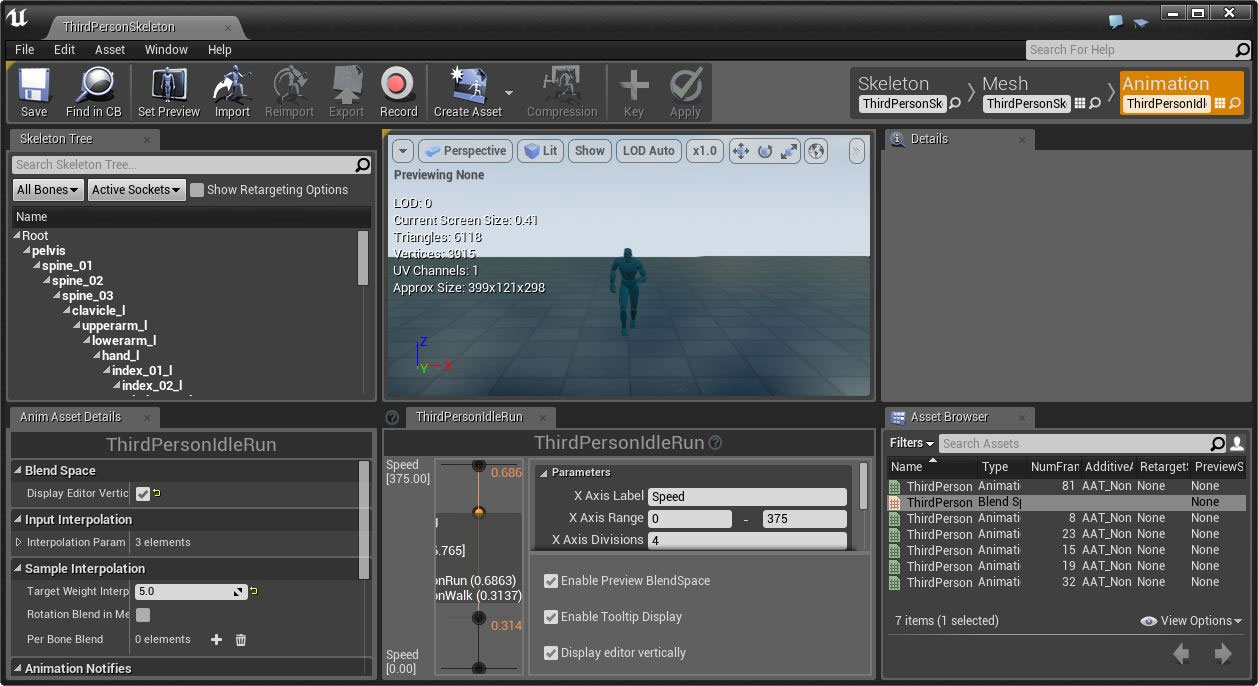The width and height of the screenshot is (1258, 686).
Task: Click the X Axis Divisions field
Action: pyautogui.click(x=747, y=540)
